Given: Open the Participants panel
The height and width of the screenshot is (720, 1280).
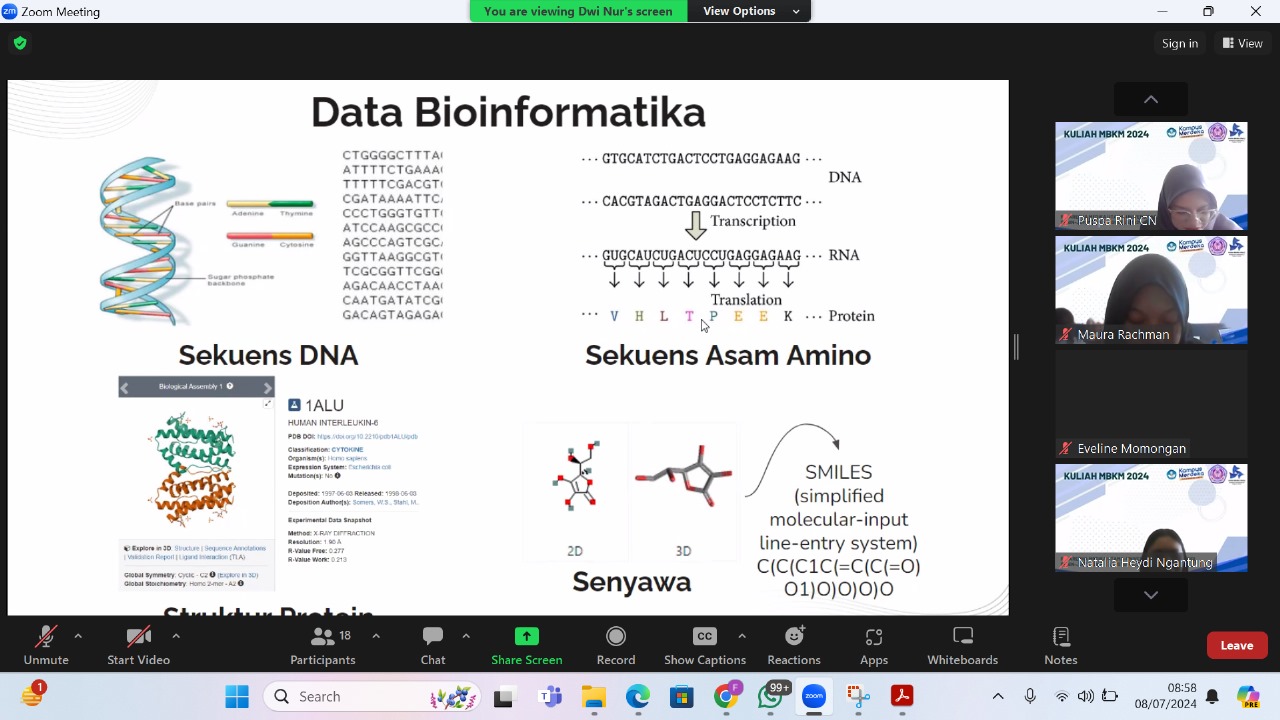Looking at the screenshot, I should (x=322, y=646).
